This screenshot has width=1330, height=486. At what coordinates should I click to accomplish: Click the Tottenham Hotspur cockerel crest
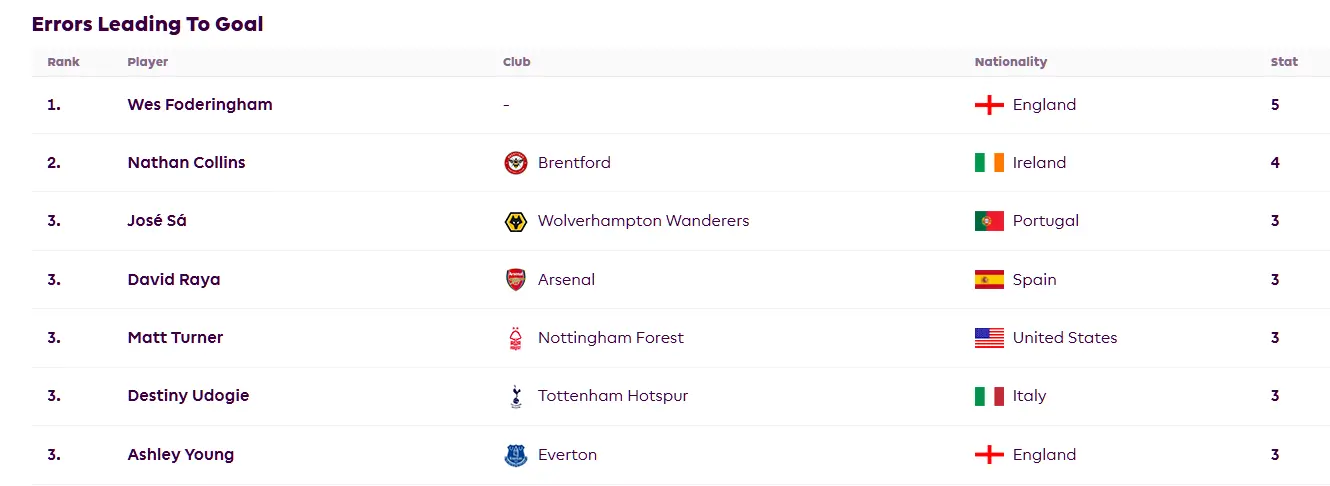coord(516,396)
